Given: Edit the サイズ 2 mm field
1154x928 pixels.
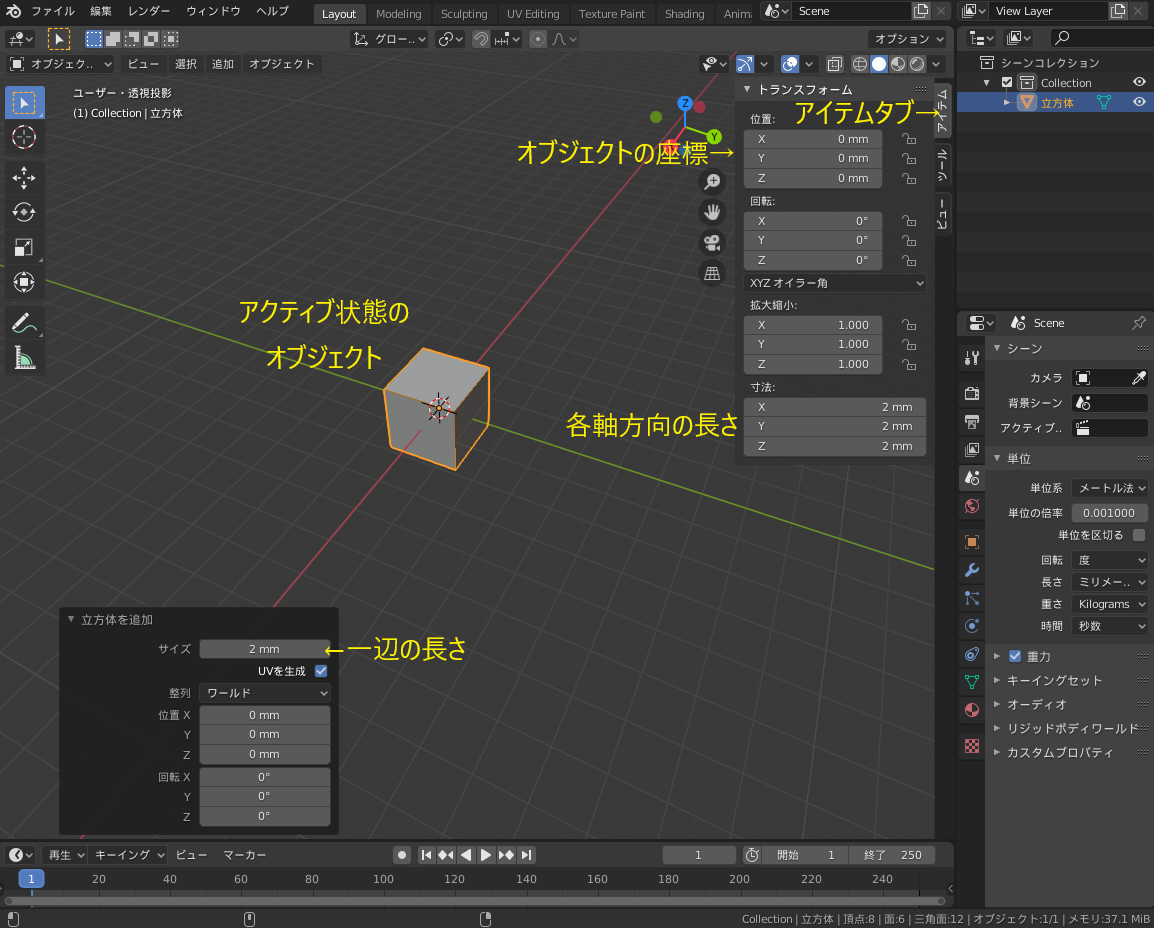Looking at the screenshot, I should 265,649.
